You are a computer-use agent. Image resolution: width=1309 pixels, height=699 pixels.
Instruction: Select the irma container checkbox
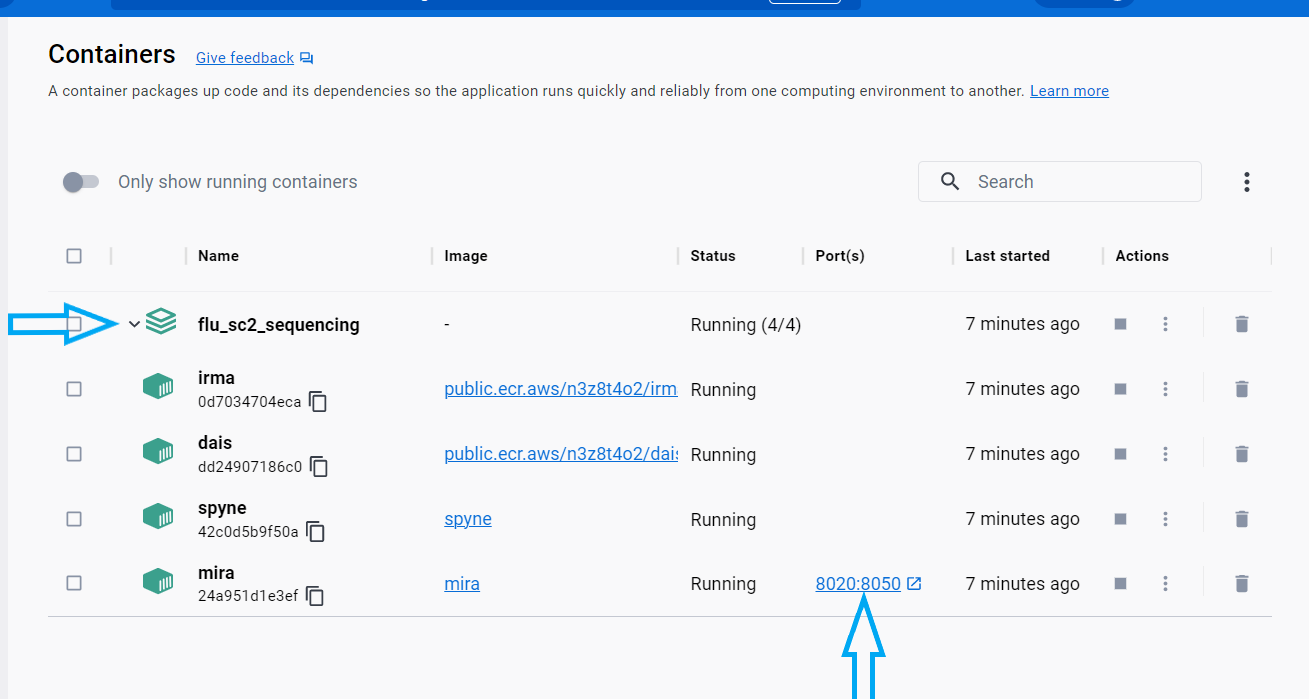point(74,389)
